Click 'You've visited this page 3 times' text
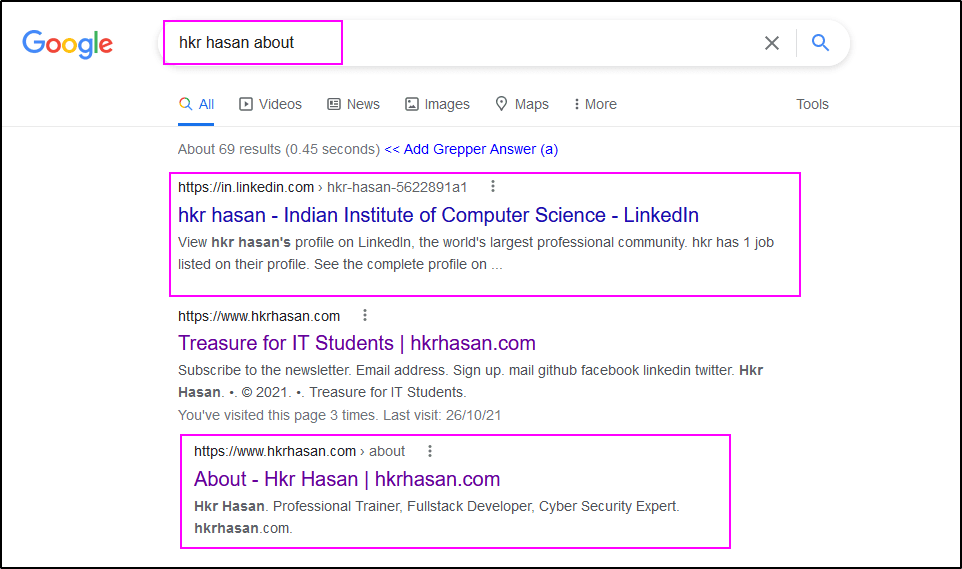 (339, 416)
